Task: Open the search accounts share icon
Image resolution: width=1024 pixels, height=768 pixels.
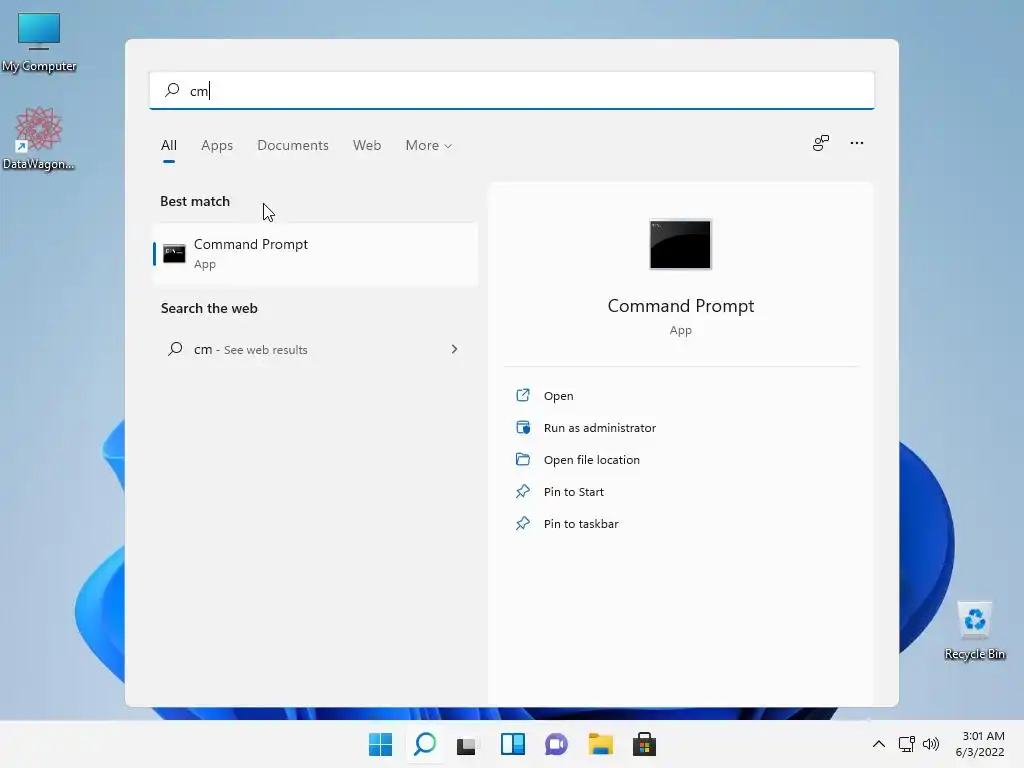Action: 821,143
